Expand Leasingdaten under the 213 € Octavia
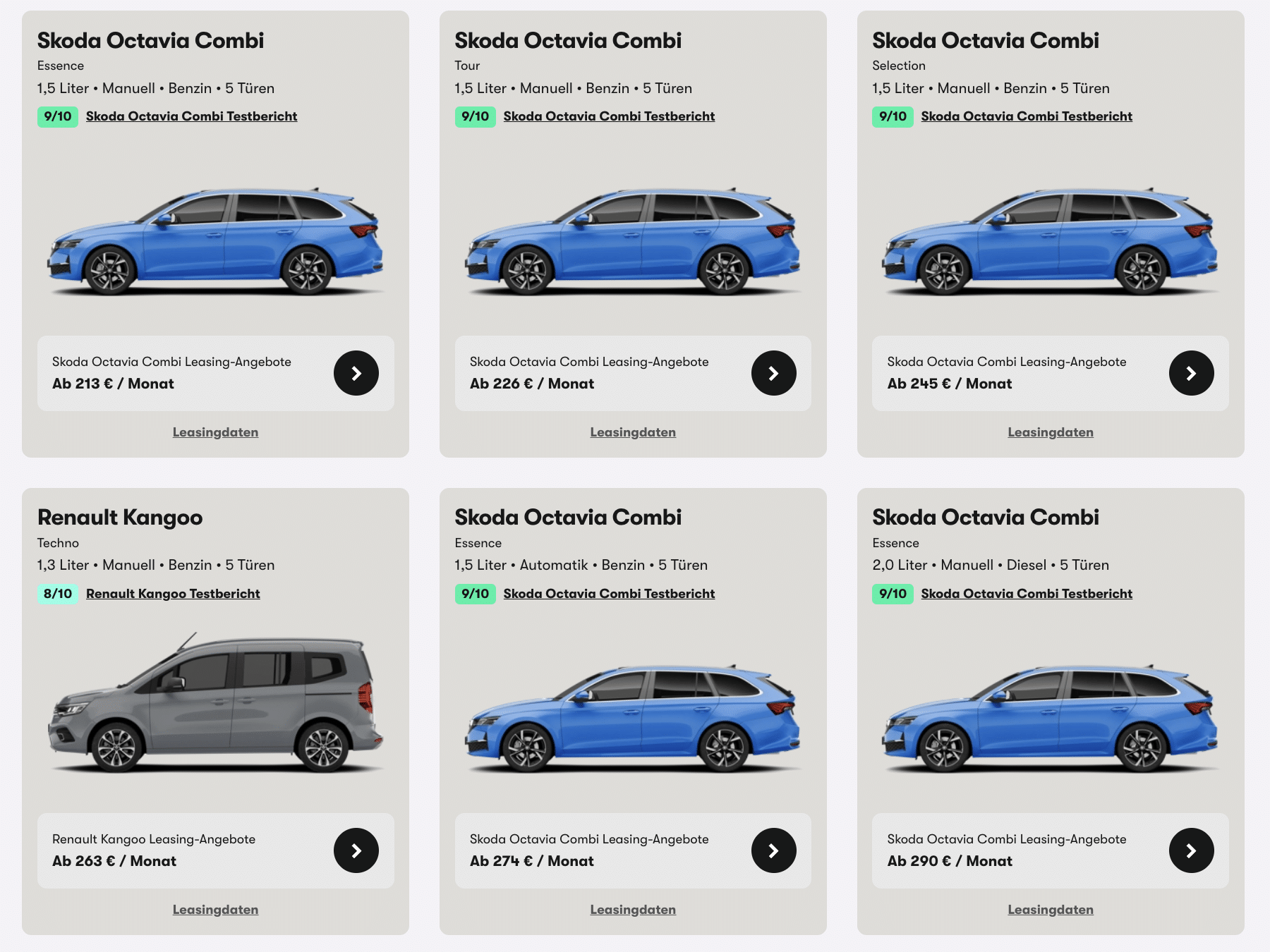The width and height of the screenshot is (1270, 952). [215, 432]
